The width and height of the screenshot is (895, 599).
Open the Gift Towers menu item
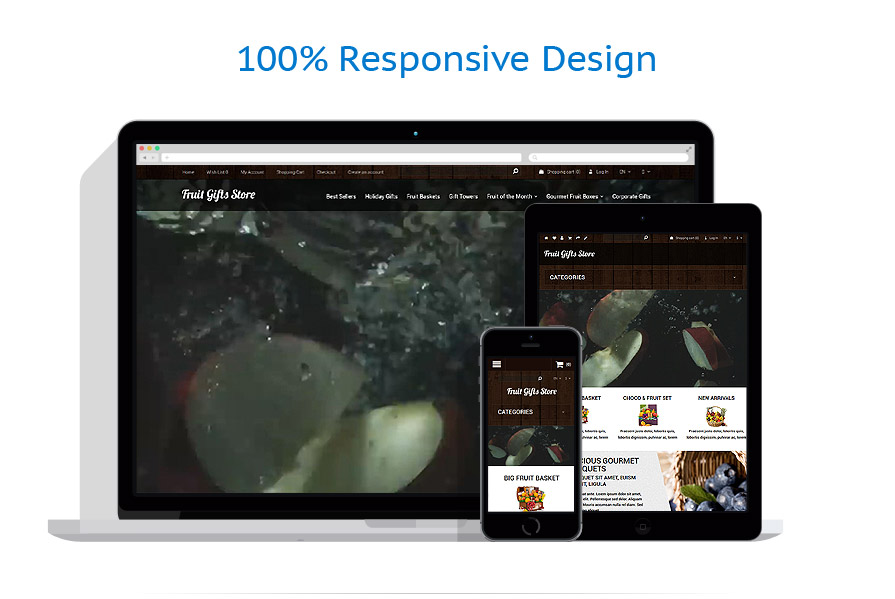(463, 197)
